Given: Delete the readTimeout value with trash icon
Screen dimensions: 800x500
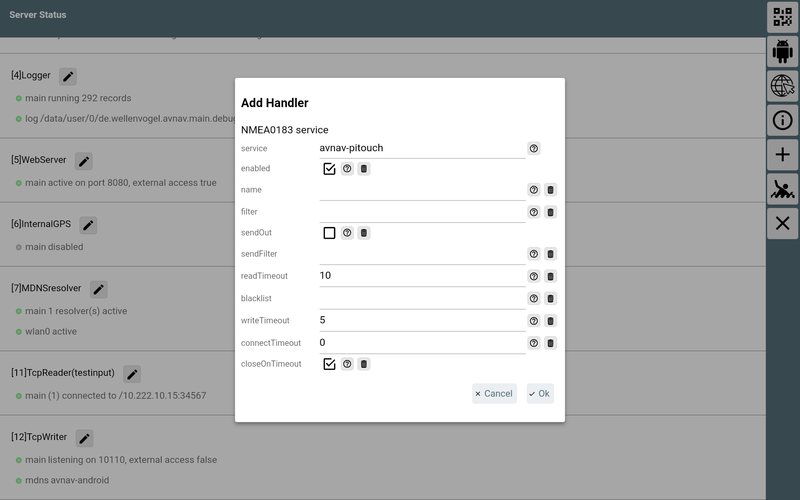Looking at the screenshot, I should 550,276.
